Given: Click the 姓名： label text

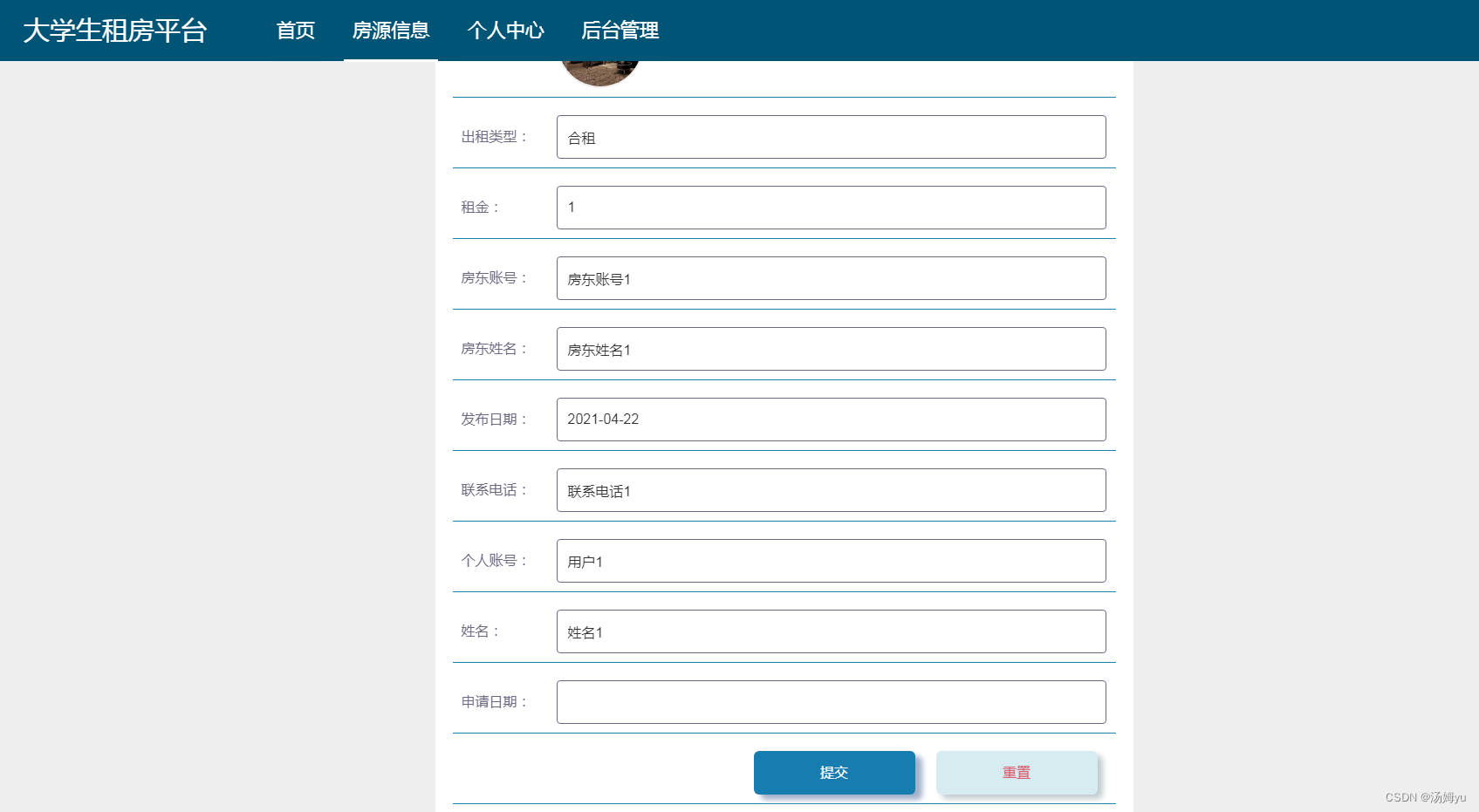Looking at the screenshot, I should pos(481,631).
